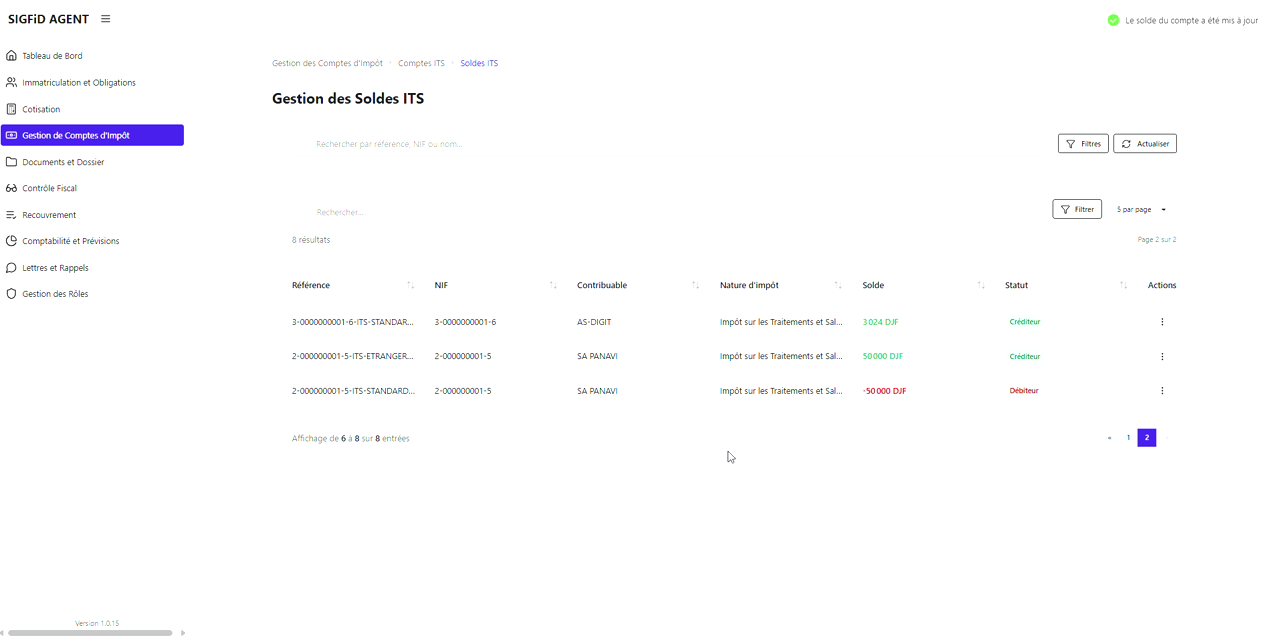Open the 5 par page dropdown
The image size is (1280, 638).
[x=1141, y=210]
